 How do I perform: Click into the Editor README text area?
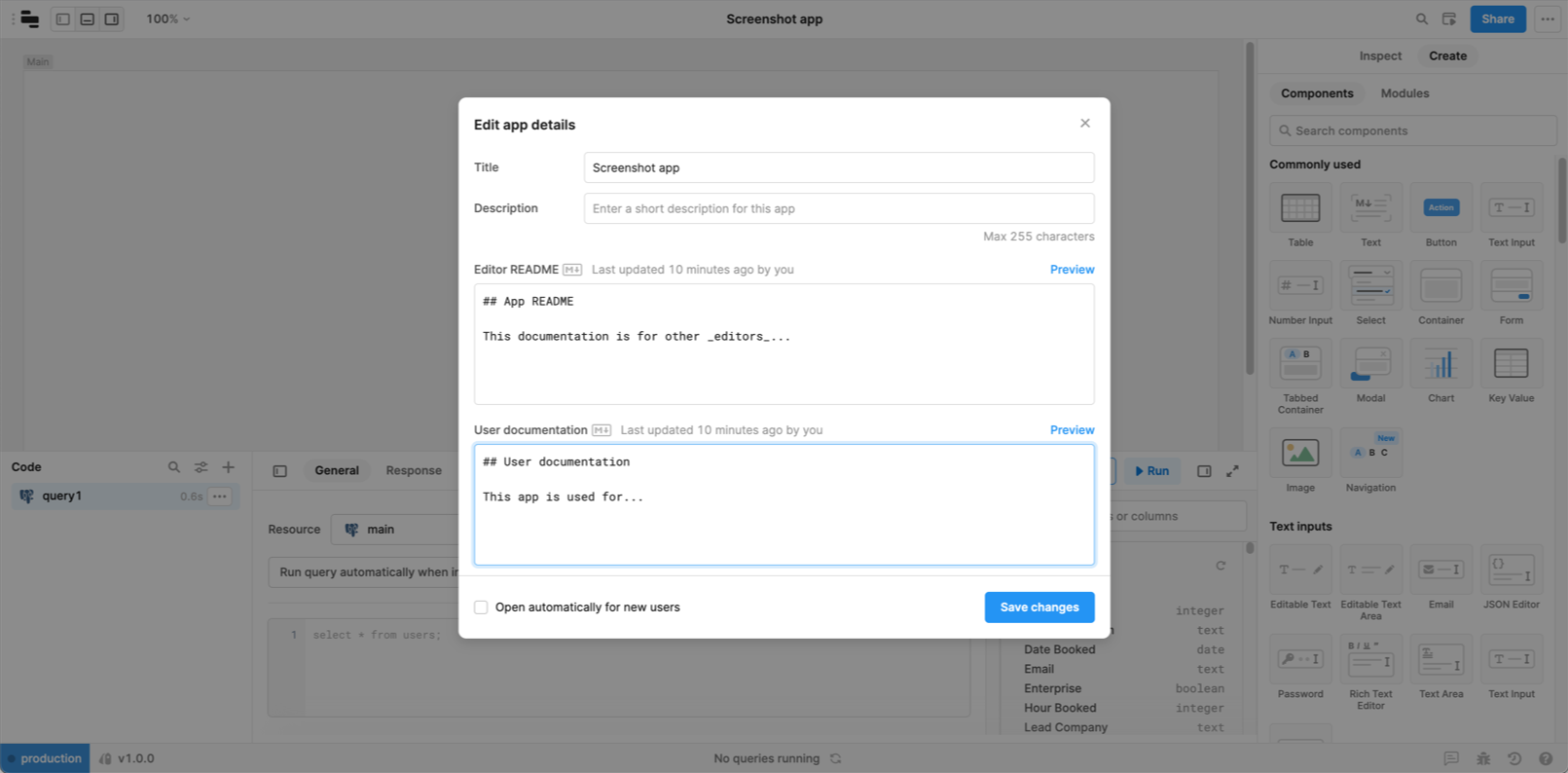[x=784, y=344]
